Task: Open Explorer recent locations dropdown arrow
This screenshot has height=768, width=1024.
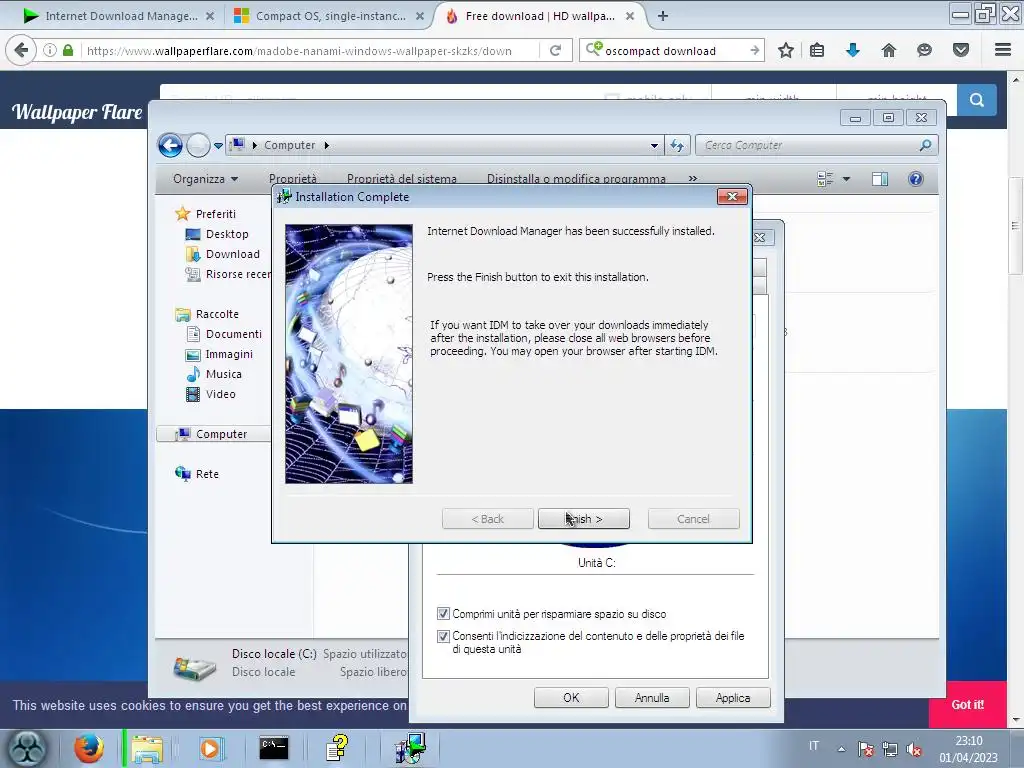Action: point(218,145)
